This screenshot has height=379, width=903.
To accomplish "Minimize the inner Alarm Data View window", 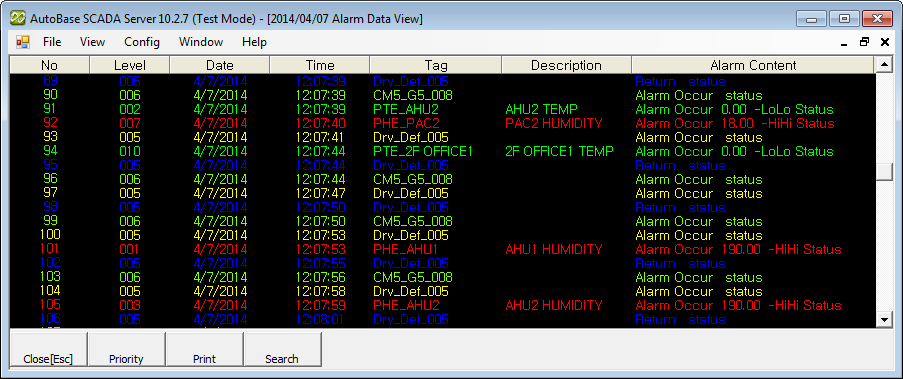I will (x=844, y=43).
